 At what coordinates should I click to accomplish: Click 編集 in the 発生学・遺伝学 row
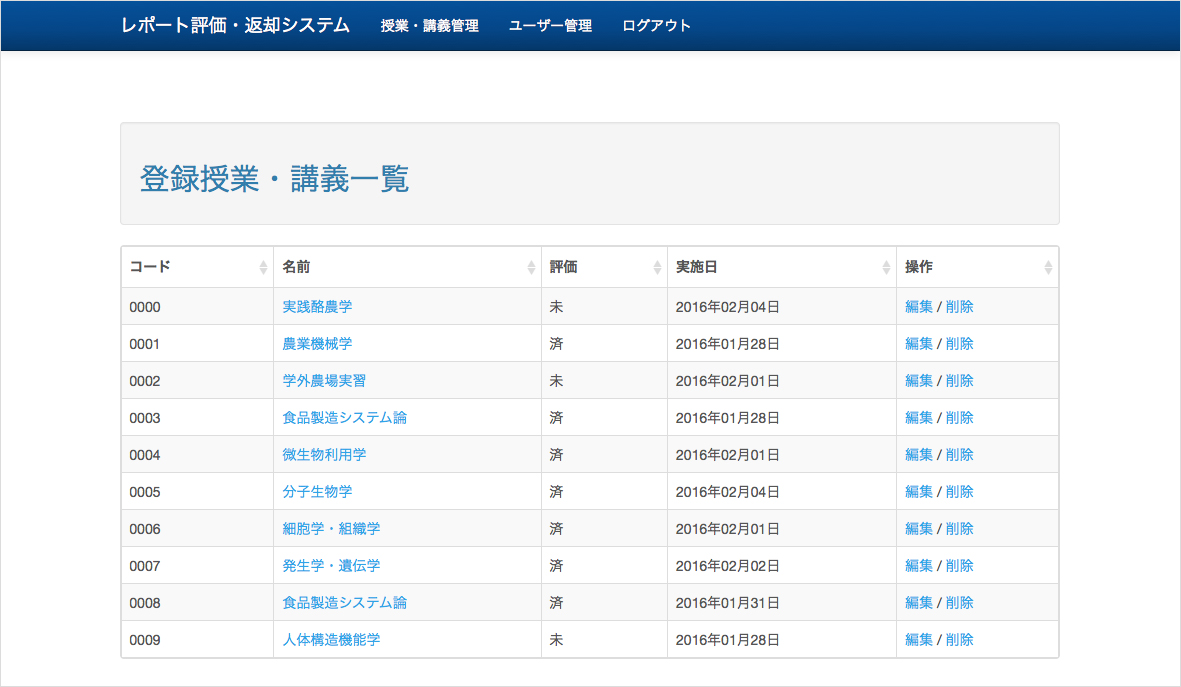[918, 566]
